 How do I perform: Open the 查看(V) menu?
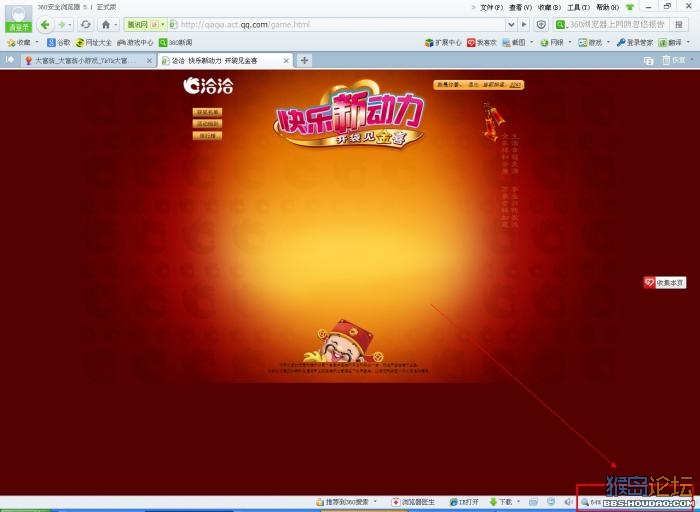point(520,8)
